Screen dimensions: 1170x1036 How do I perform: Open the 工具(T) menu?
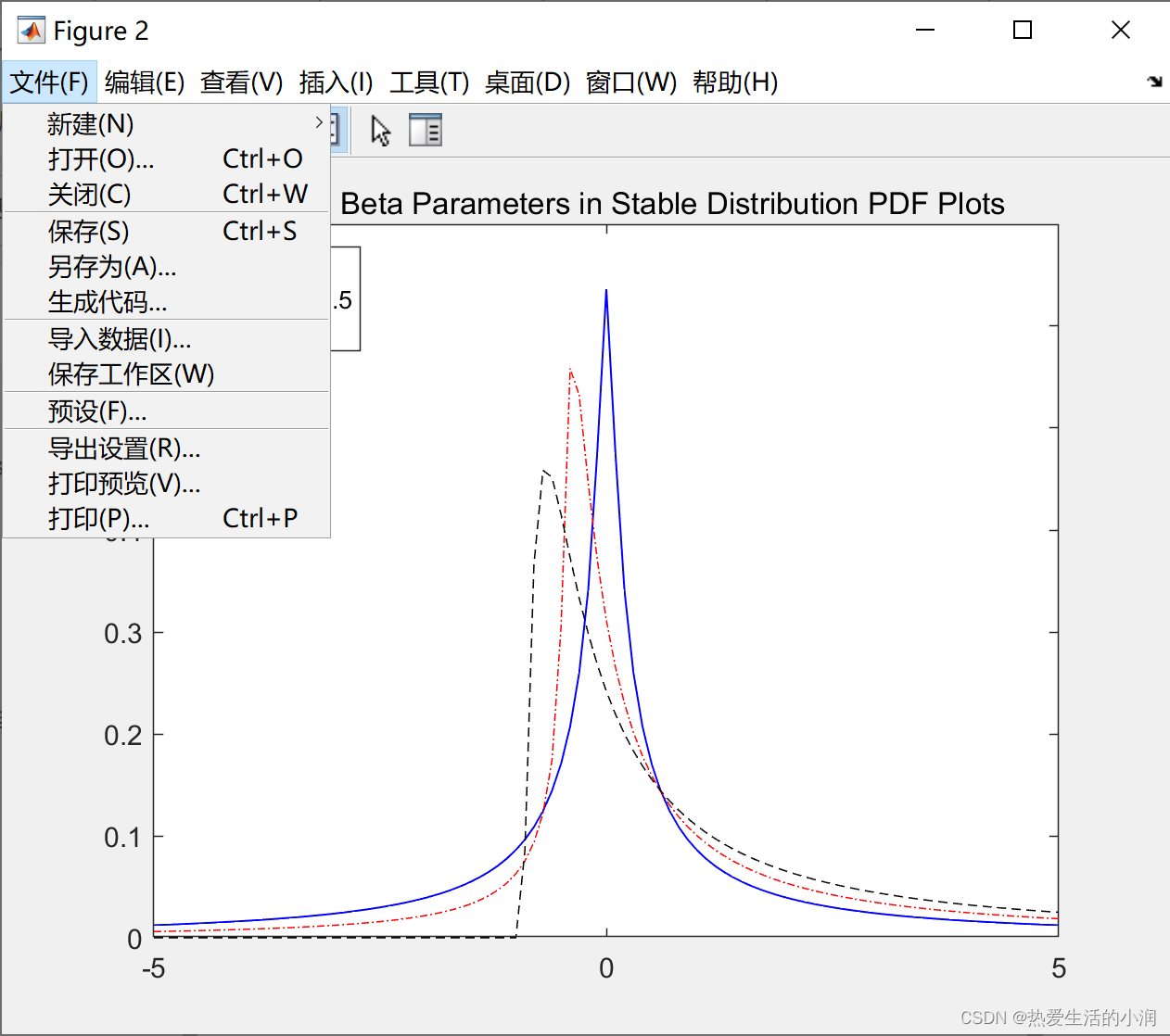pos(429,82)
